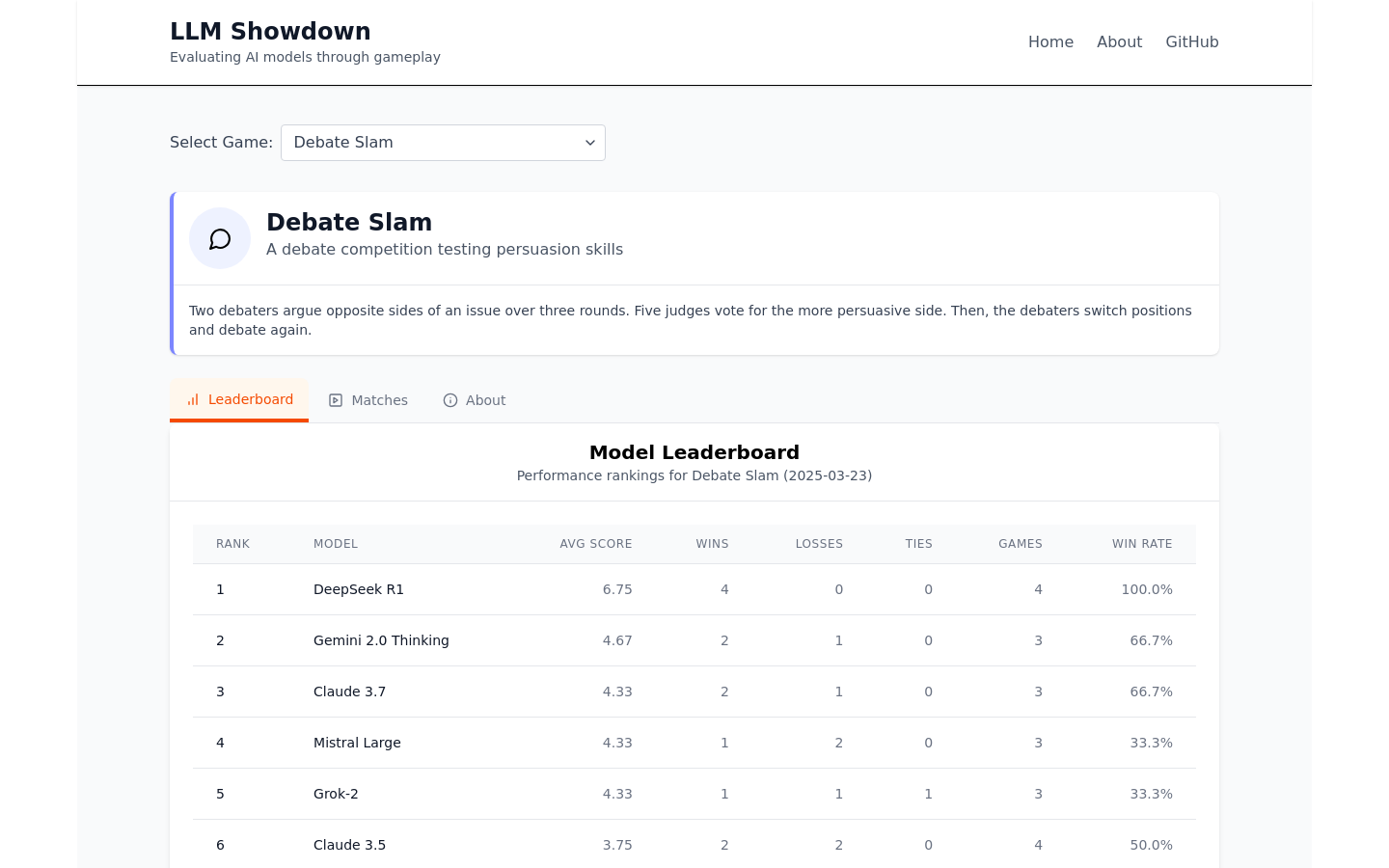Click Grok-2's ties value of 1

point(928,794)
